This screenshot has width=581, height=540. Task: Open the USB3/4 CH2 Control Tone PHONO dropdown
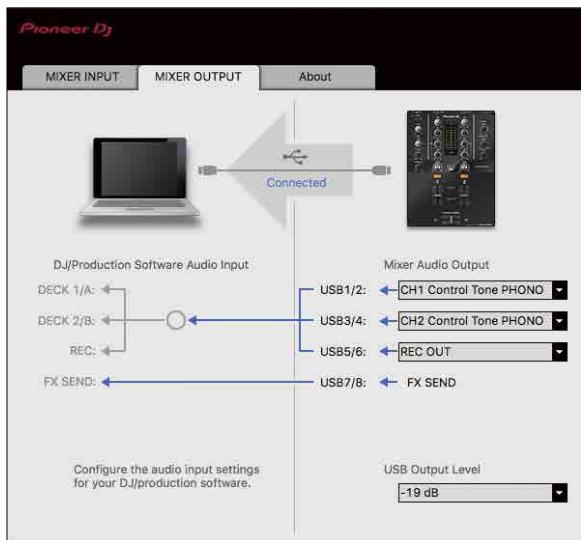coord(482,321)
